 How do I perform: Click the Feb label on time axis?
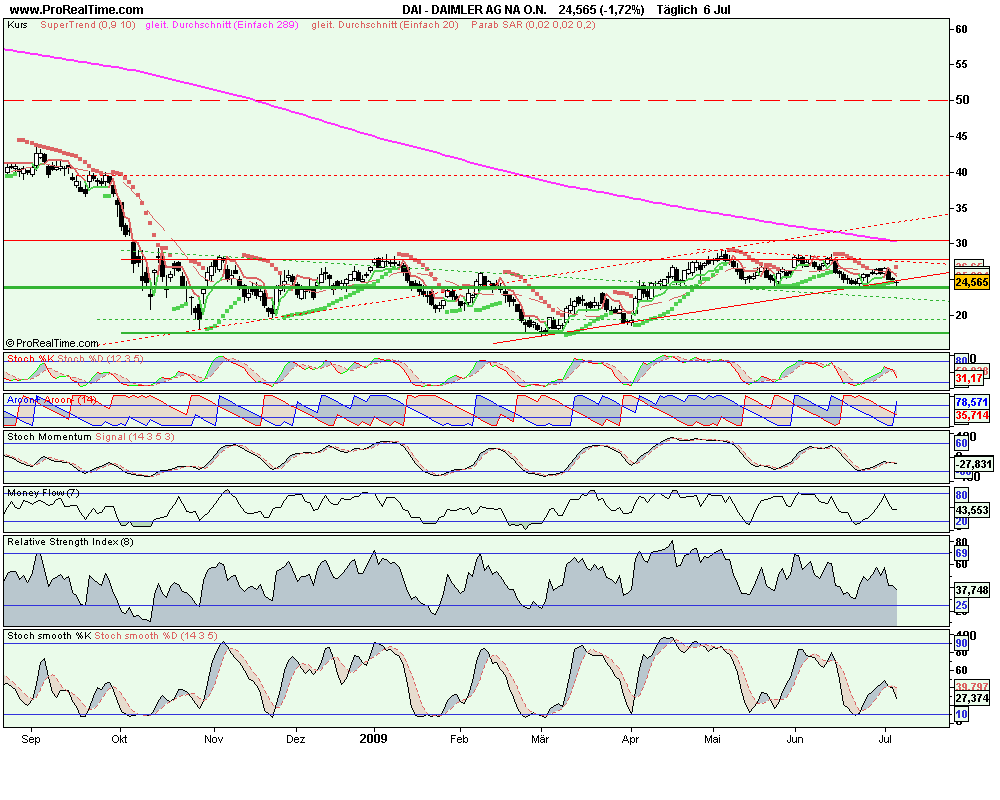coord(459,739)
